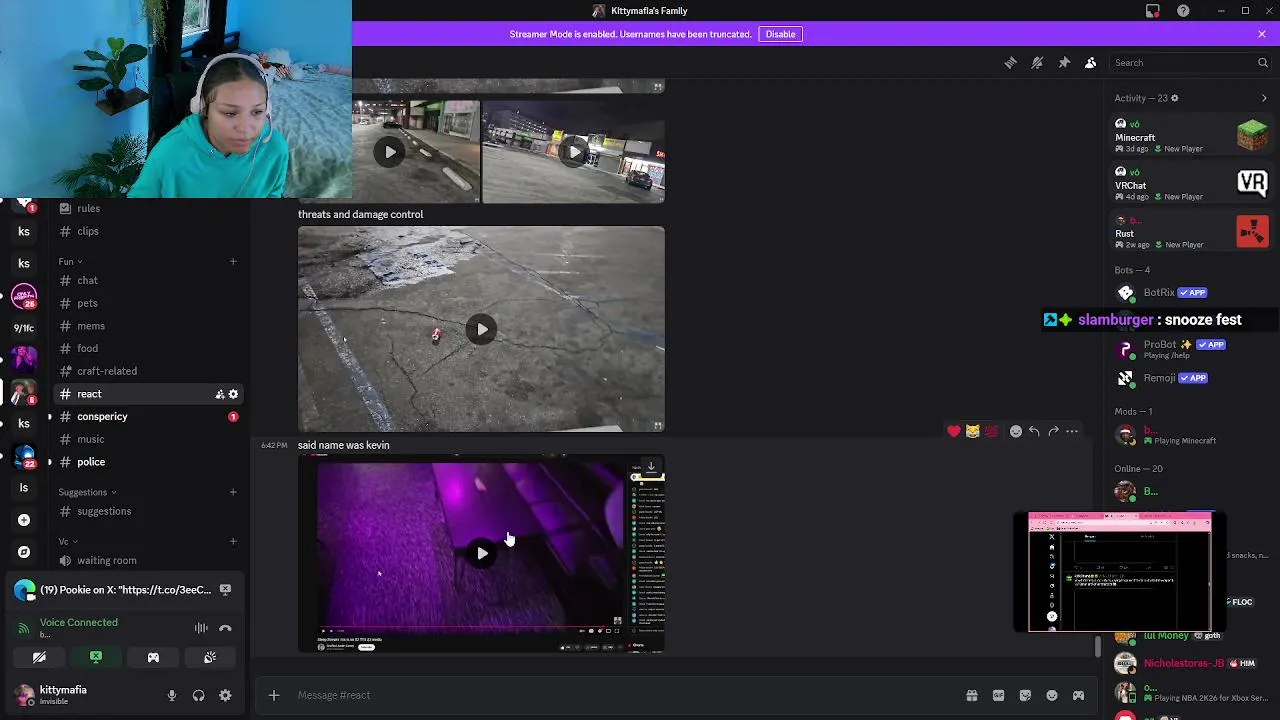Toggle noise suppression waveform icon
The width and height of the screenshot is (1280, 720).
(x=201, y=628)
